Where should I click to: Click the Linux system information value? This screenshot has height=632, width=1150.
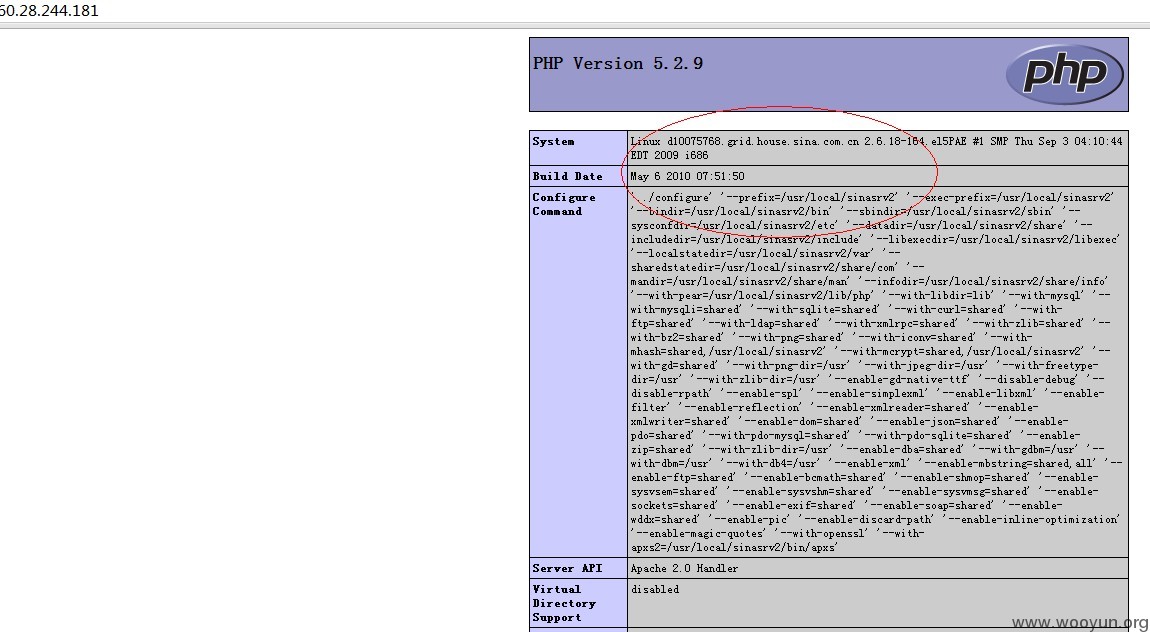876,148
